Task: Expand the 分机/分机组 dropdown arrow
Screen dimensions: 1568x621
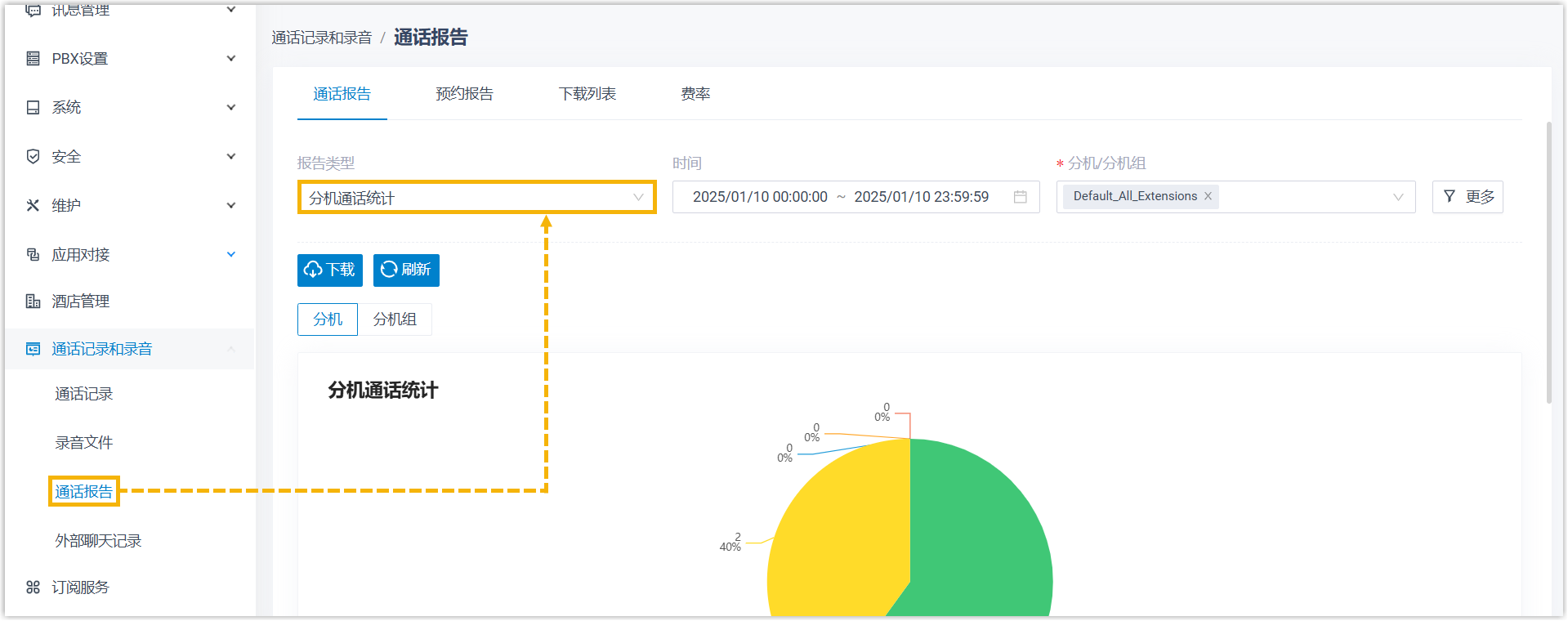Action: (1398, 197)
